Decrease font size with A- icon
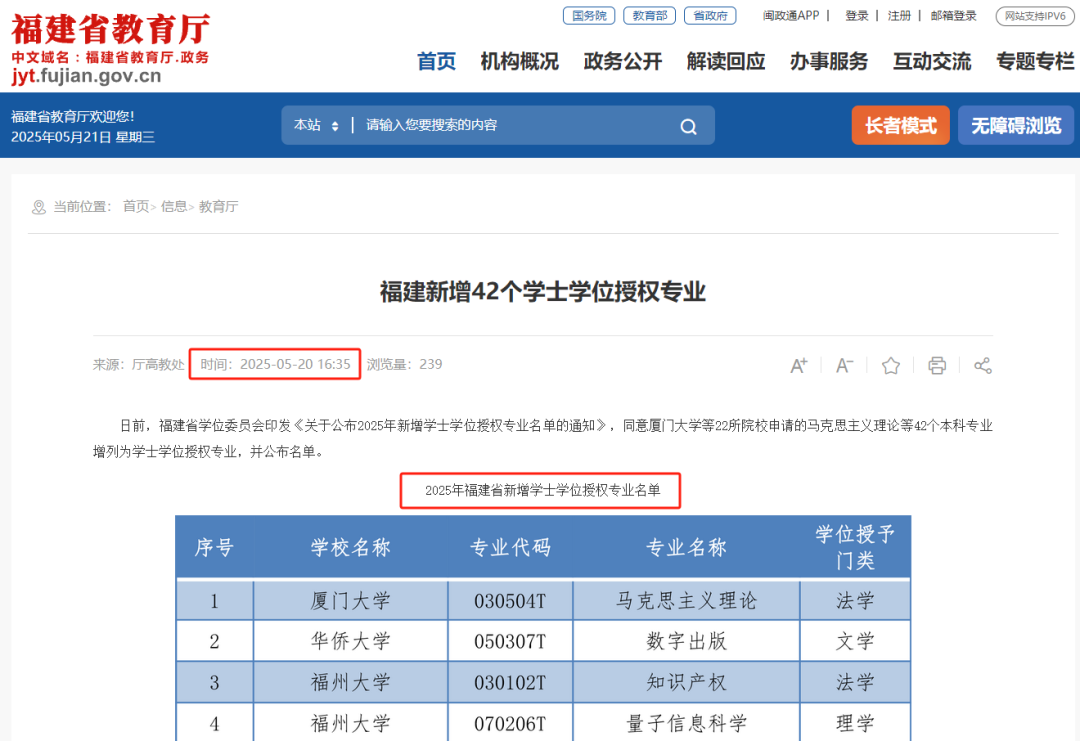Screen dimensions: 1080x741 (x=844, y=365)
